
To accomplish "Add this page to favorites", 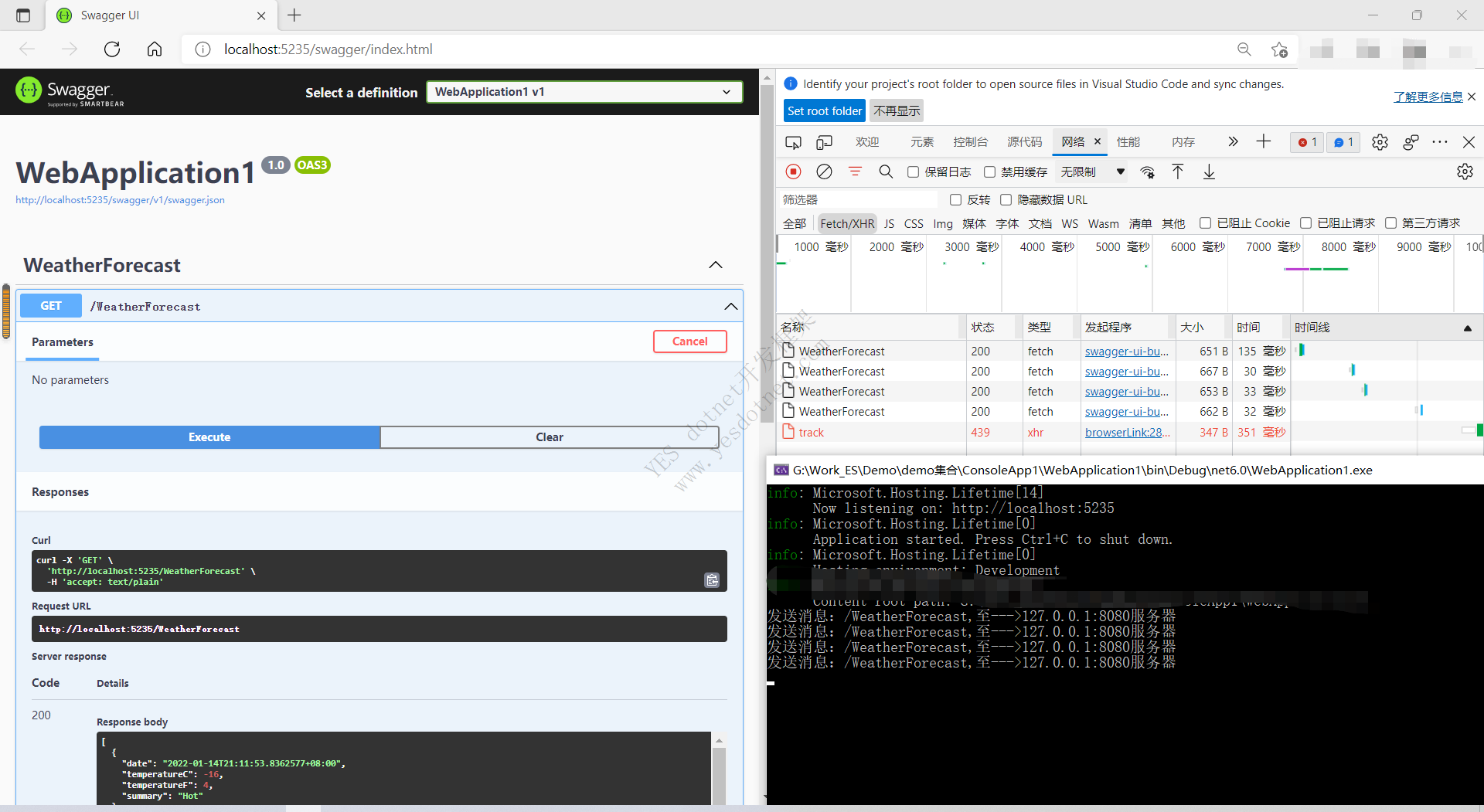I will (1279, 49).
